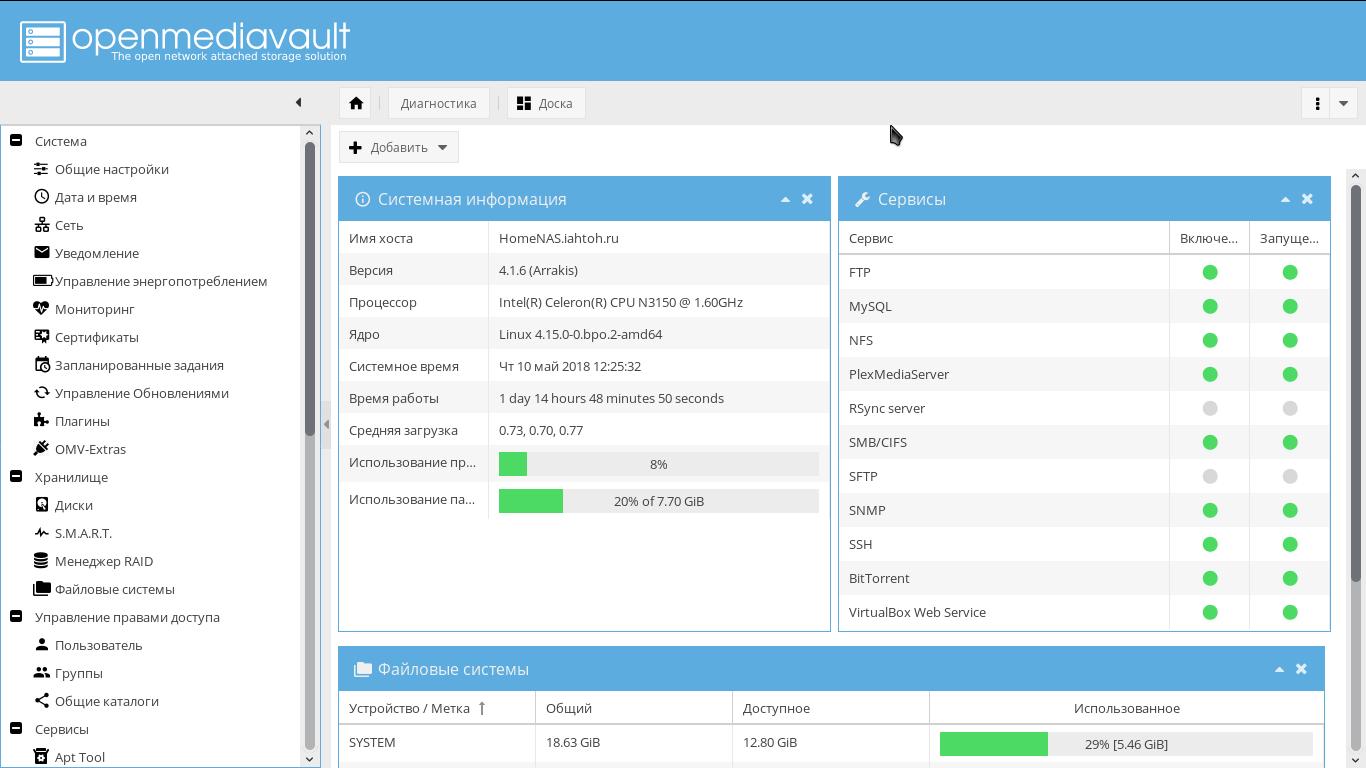This screenshot has height=768, width=1366.
Task: Click the memory usage progress bar
Action: [x=658, y=501]
